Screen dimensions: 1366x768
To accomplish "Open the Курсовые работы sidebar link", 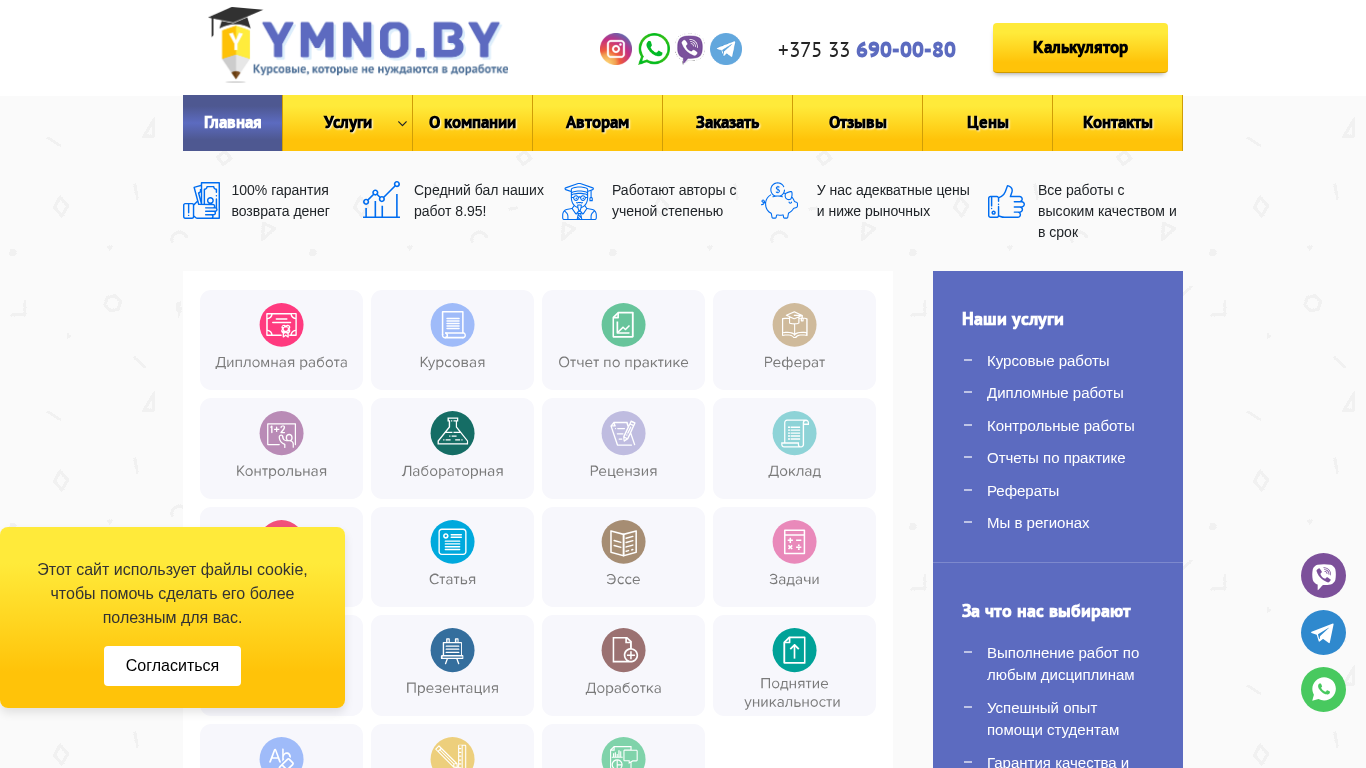I will pos(1048,361).
